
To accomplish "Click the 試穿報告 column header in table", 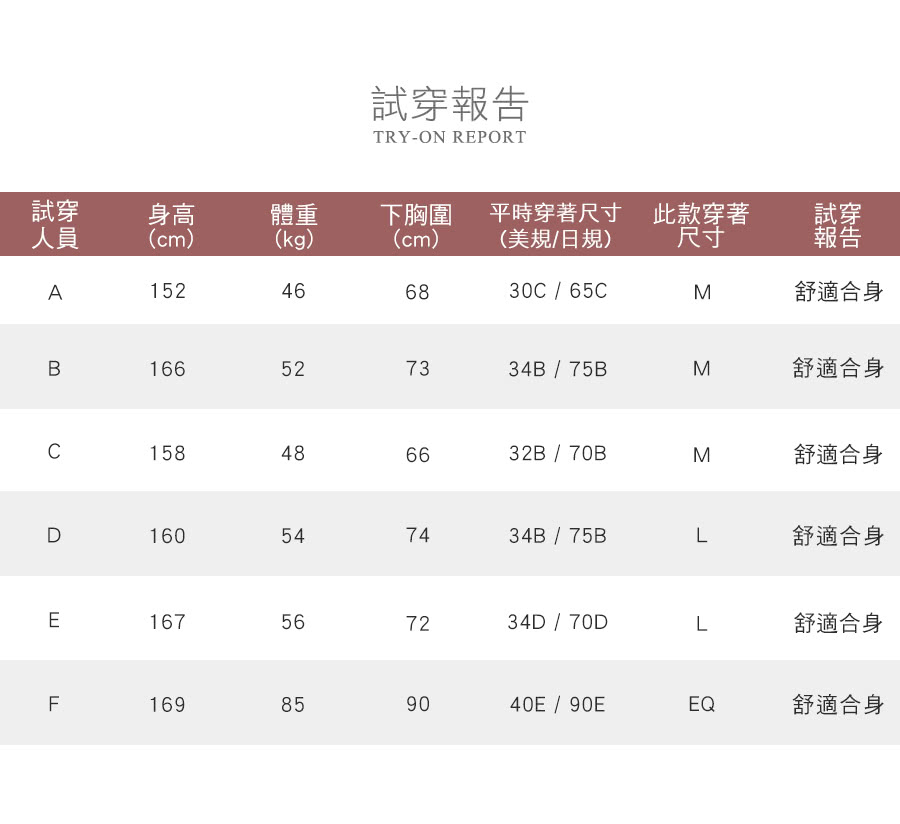I will pyautogui.click(x=837, y=226).
